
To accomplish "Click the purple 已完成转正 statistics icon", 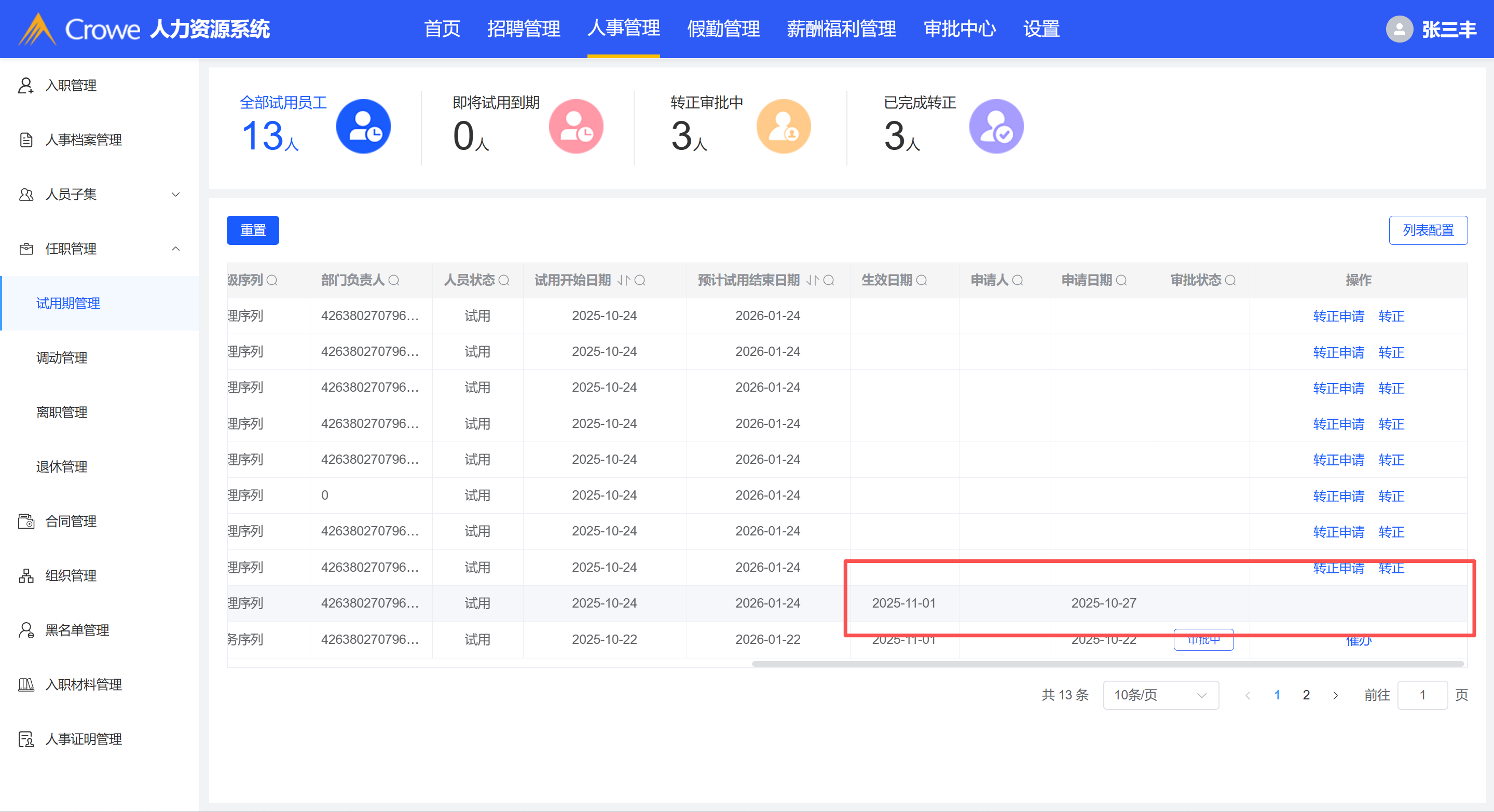I will pyautogui.click(x=996, y=127).
